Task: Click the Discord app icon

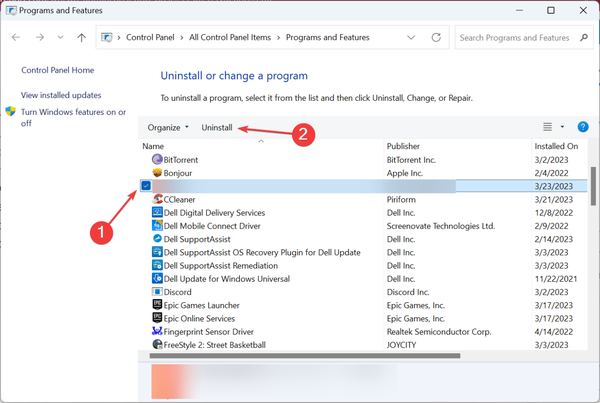Action: click(x=157, y=292)
